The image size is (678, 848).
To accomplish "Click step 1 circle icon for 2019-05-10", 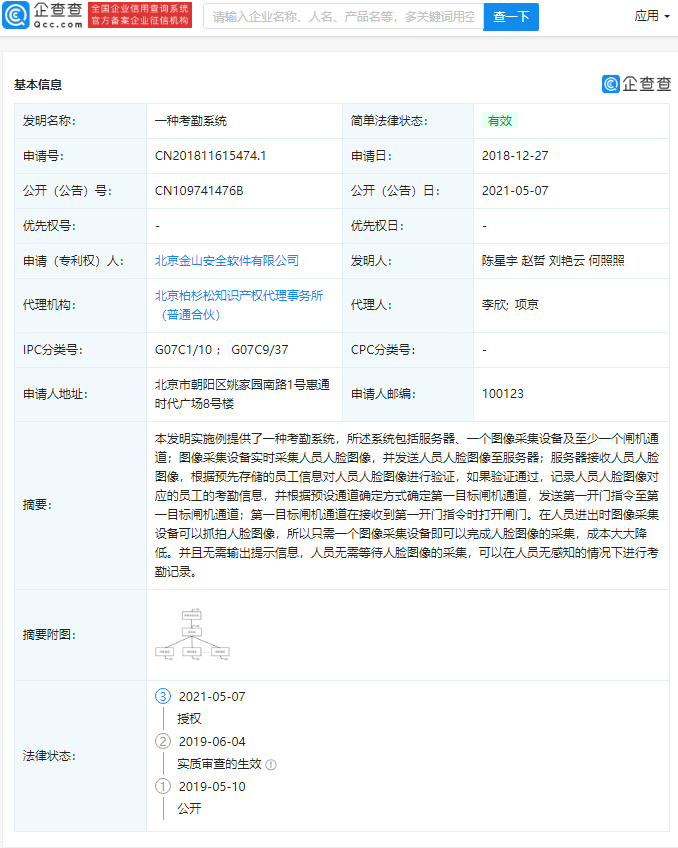I will point(163,786).
